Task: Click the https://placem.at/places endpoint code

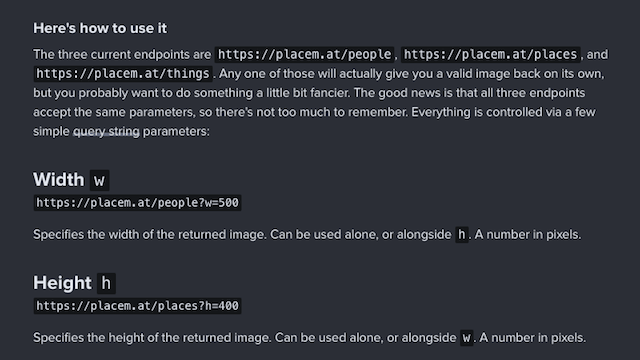Action: (490, 54)
